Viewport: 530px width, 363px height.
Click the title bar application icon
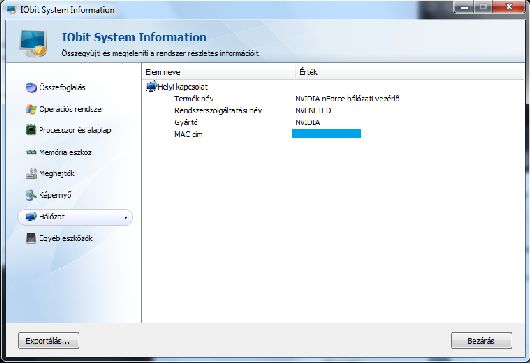coord(11,9)
